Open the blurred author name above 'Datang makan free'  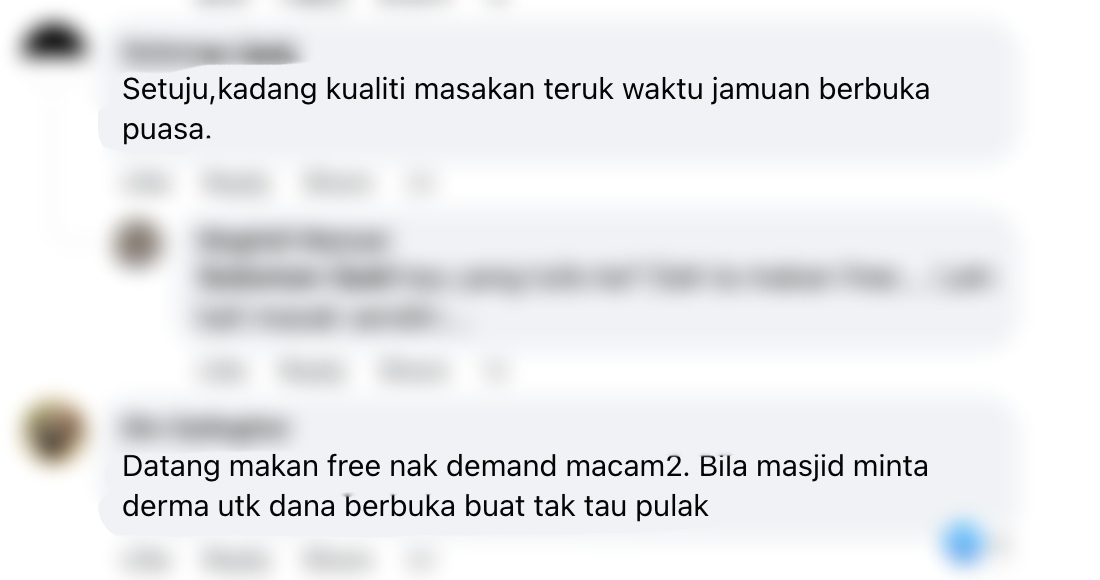coord(205,427)
